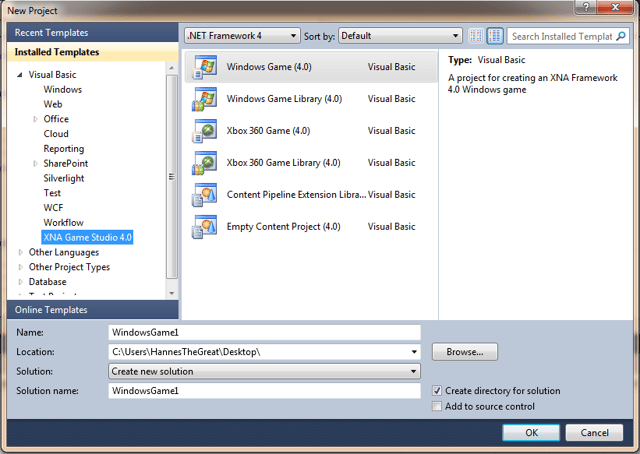Click the template tree scrollbar thumb
The width and height of the screenshot is (640, 454).
[x=171, y=176]
